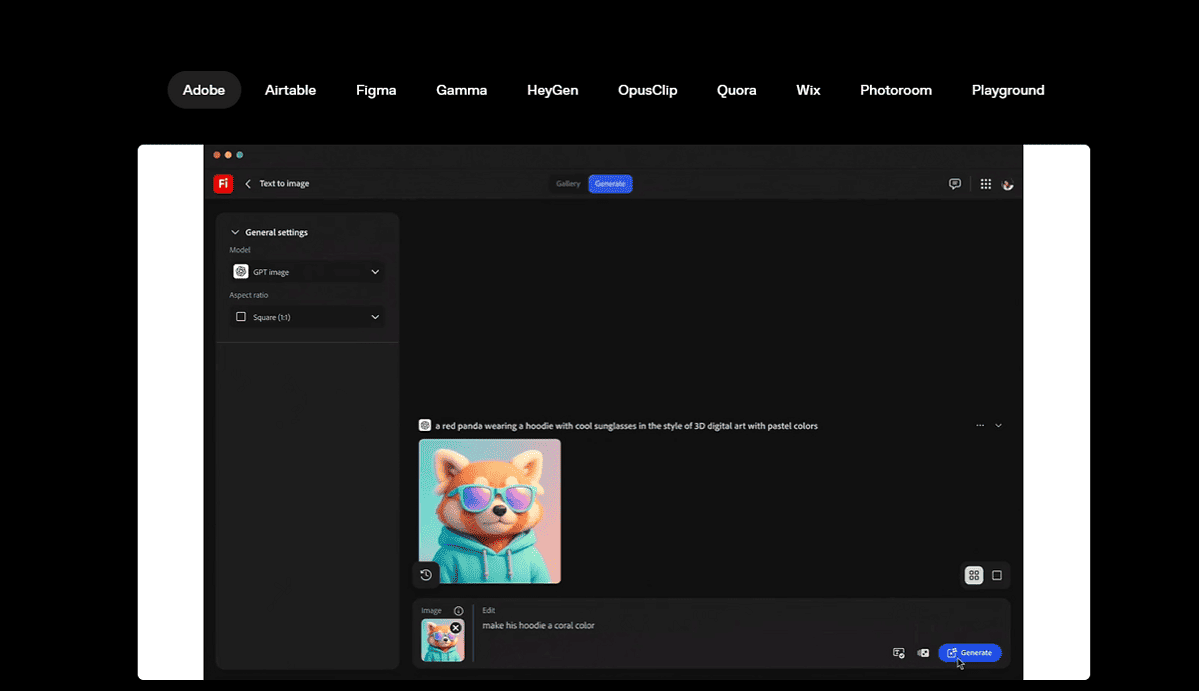Click the reference image thumbnail
The height and width of the screenshot is (691, 1199).
442,641
